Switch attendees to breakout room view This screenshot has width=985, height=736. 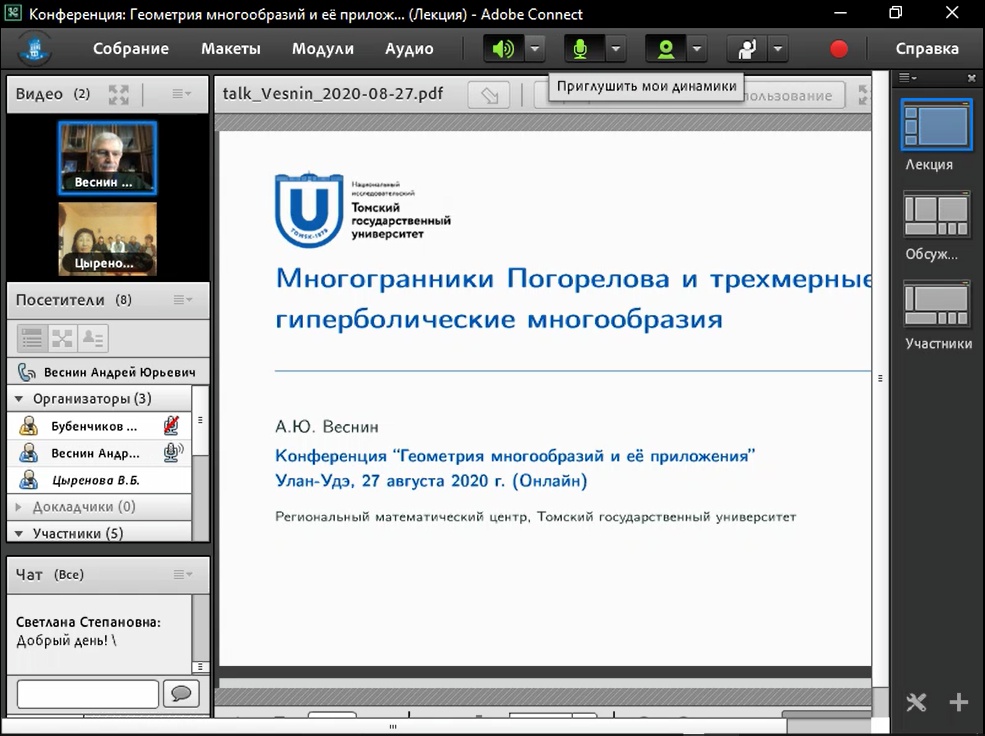click(62, 338)
